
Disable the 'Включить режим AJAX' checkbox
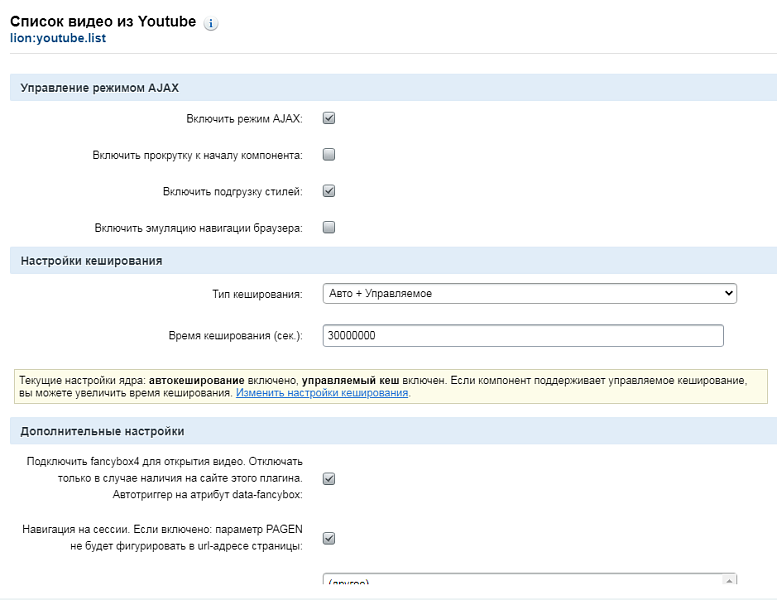coord(329,118)
